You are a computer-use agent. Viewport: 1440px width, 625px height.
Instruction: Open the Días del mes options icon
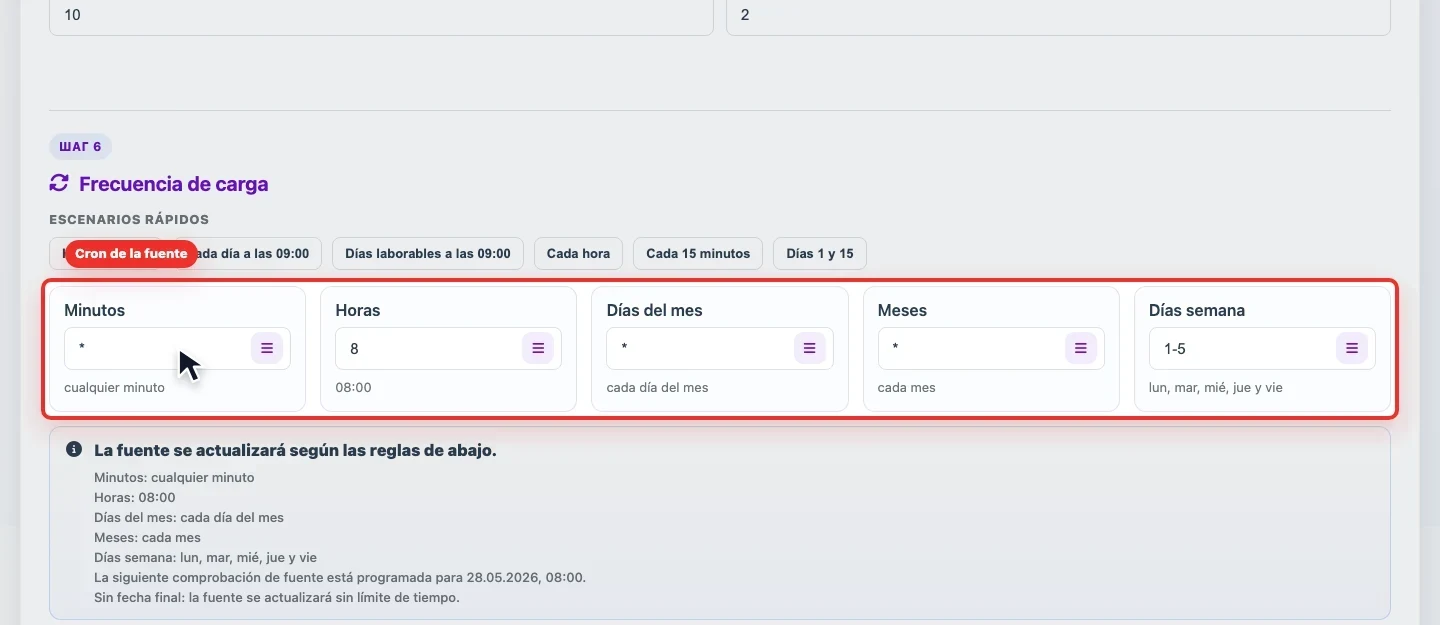(x=810, y=348)
